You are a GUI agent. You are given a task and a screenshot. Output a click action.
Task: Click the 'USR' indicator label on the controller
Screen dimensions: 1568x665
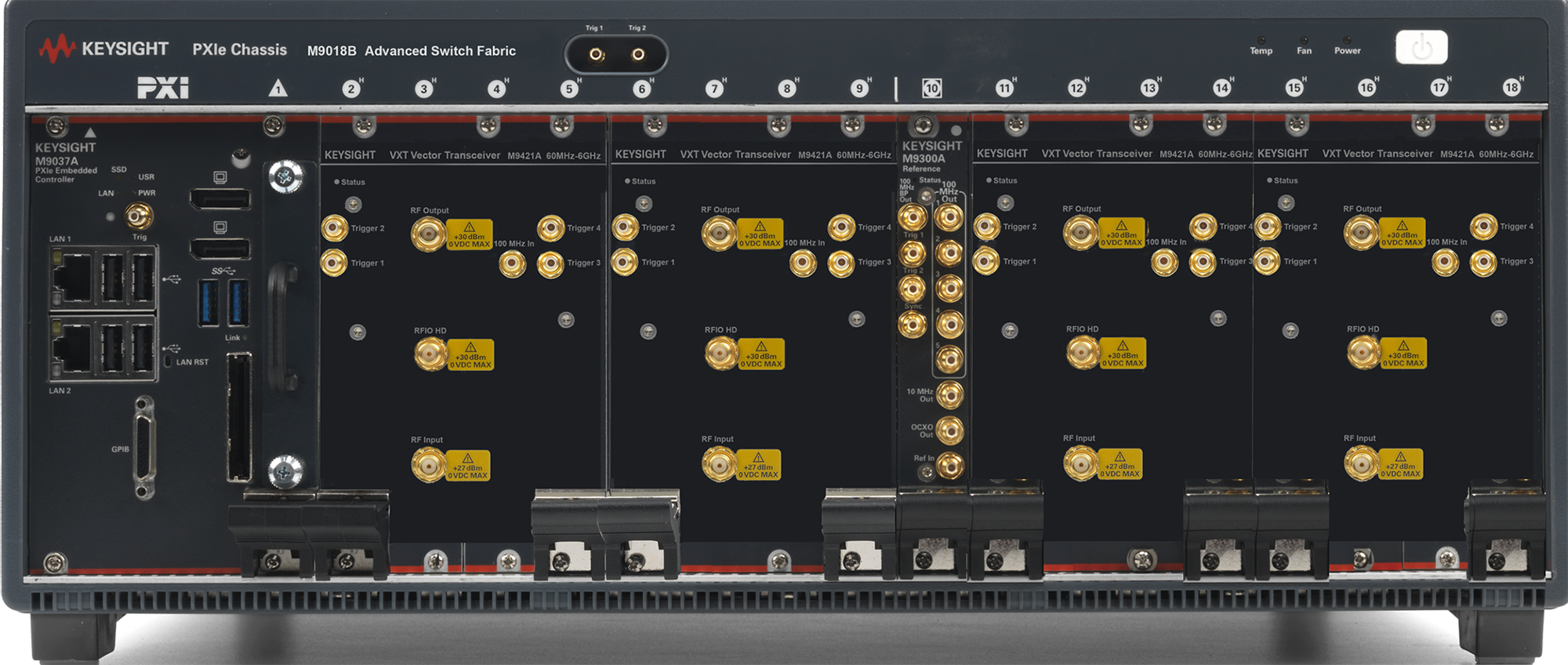[x=147, y=177]
